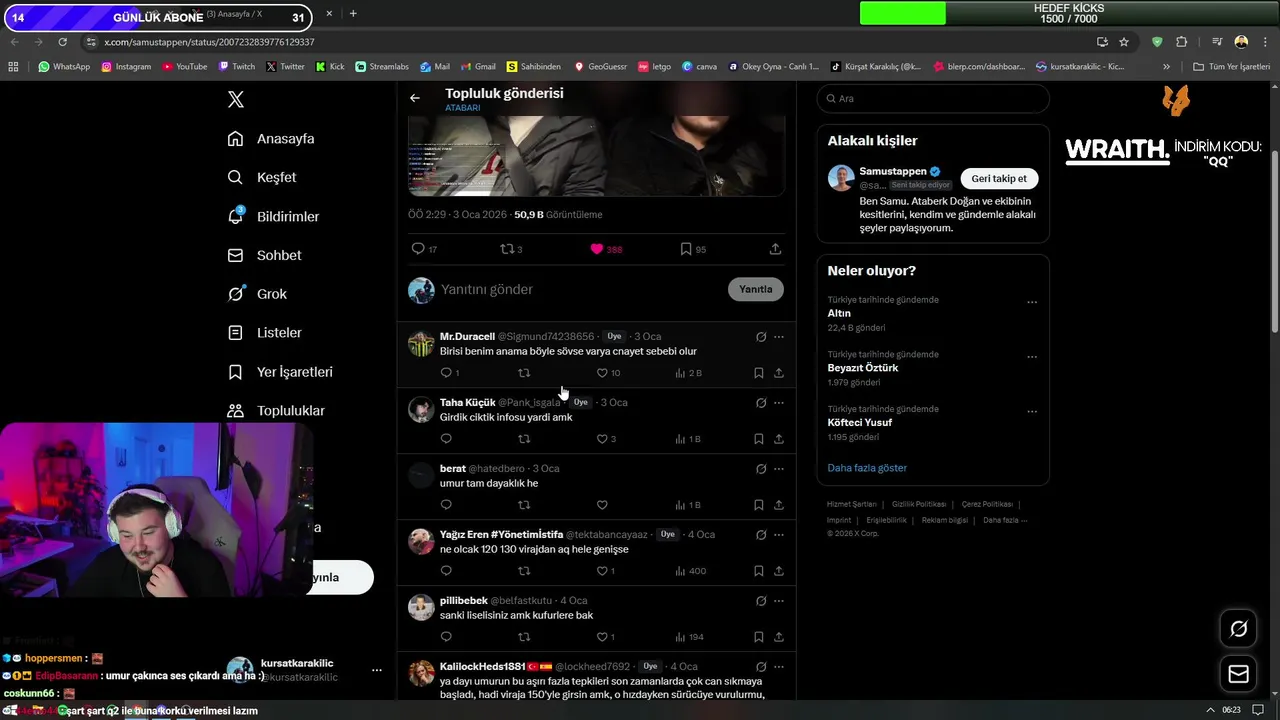This screenshot has width=1280, height=720.
Task: Repost Mr.Duracell's comment
Action: click(x=524, y=373)
